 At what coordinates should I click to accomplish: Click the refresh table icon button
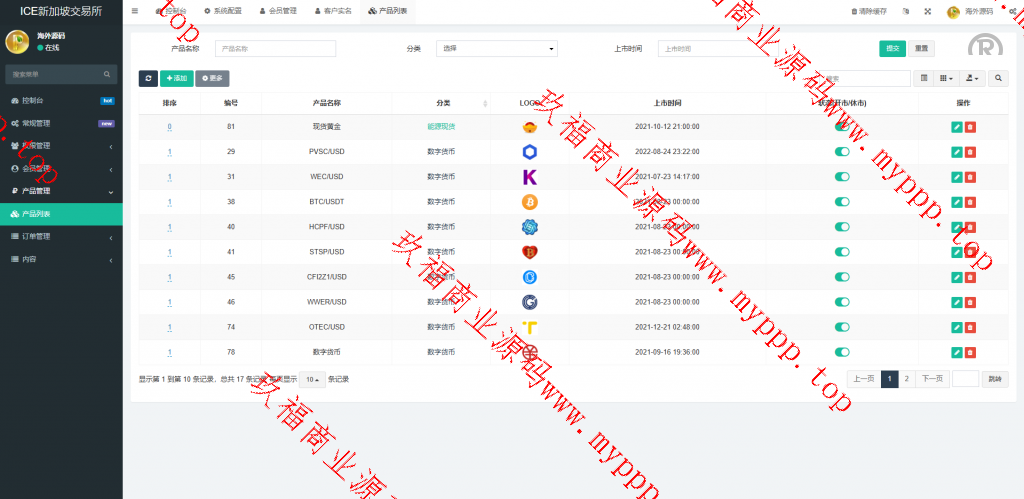point(148,78)
